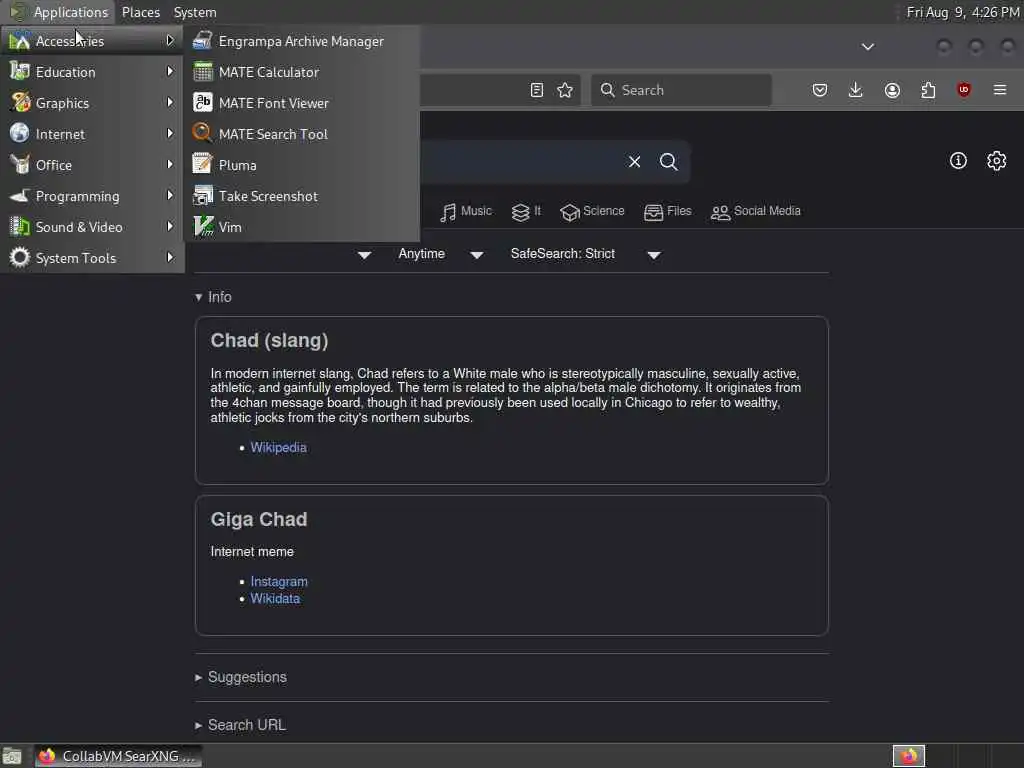Open SearXNG about info icon
The image size is (1024, 768).
[958, 161]
